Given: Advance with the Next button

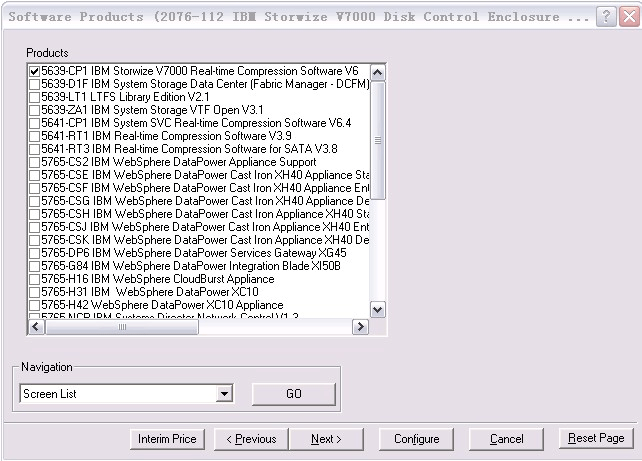Looking at the screenshot, I should 326,439.
